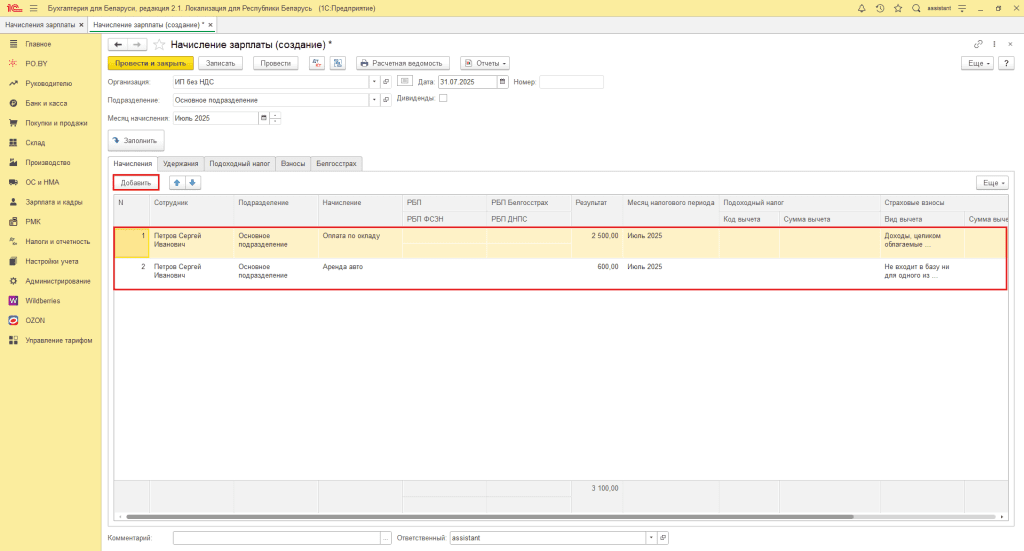Viewport: 1024px width, 551px height.
Task: Open Зарплата и кадры in sidebar
Action: click(x=54, y=202)
